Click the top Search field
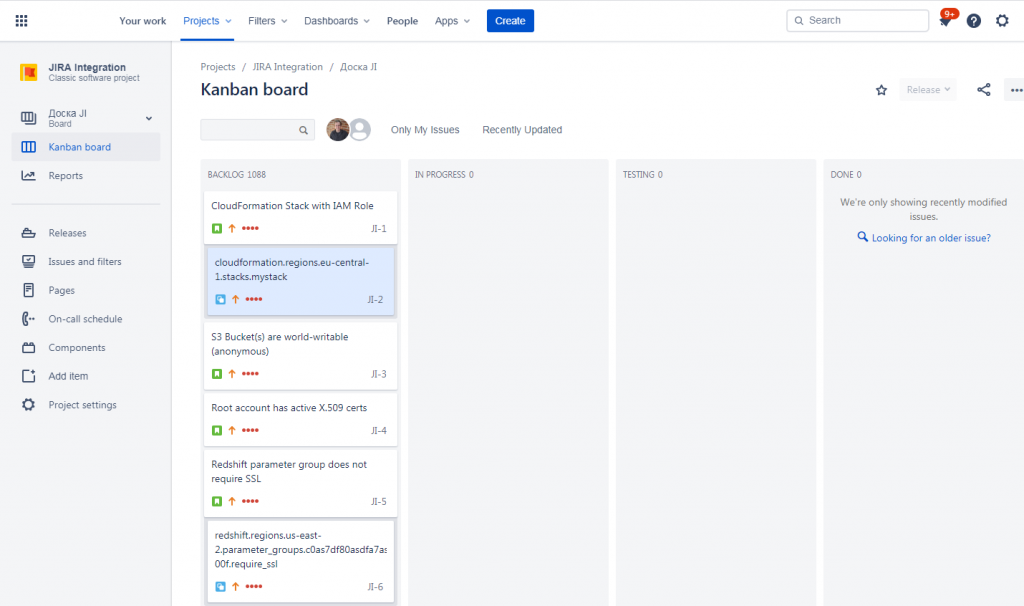Image resolution: width=1024 pixels, height=606 pixels. (x=857, y=20)
